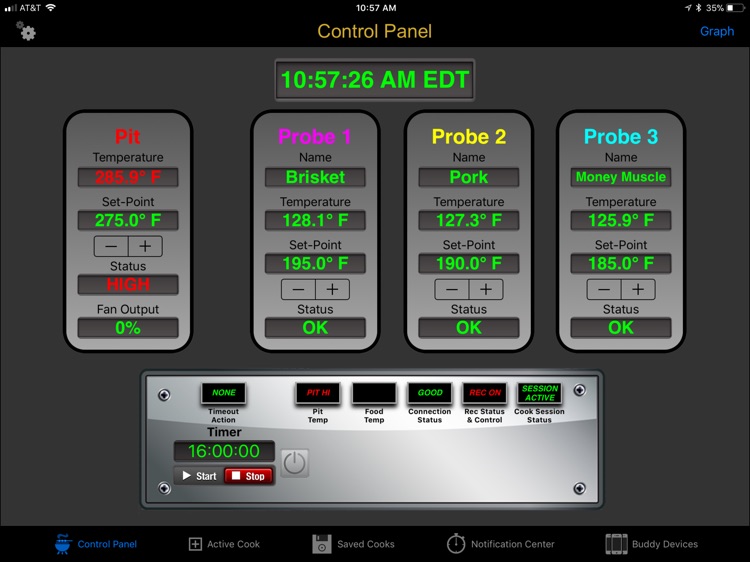Go to the Notification Center tab
This screenshot has height=562, width=750.
[500, 544]
